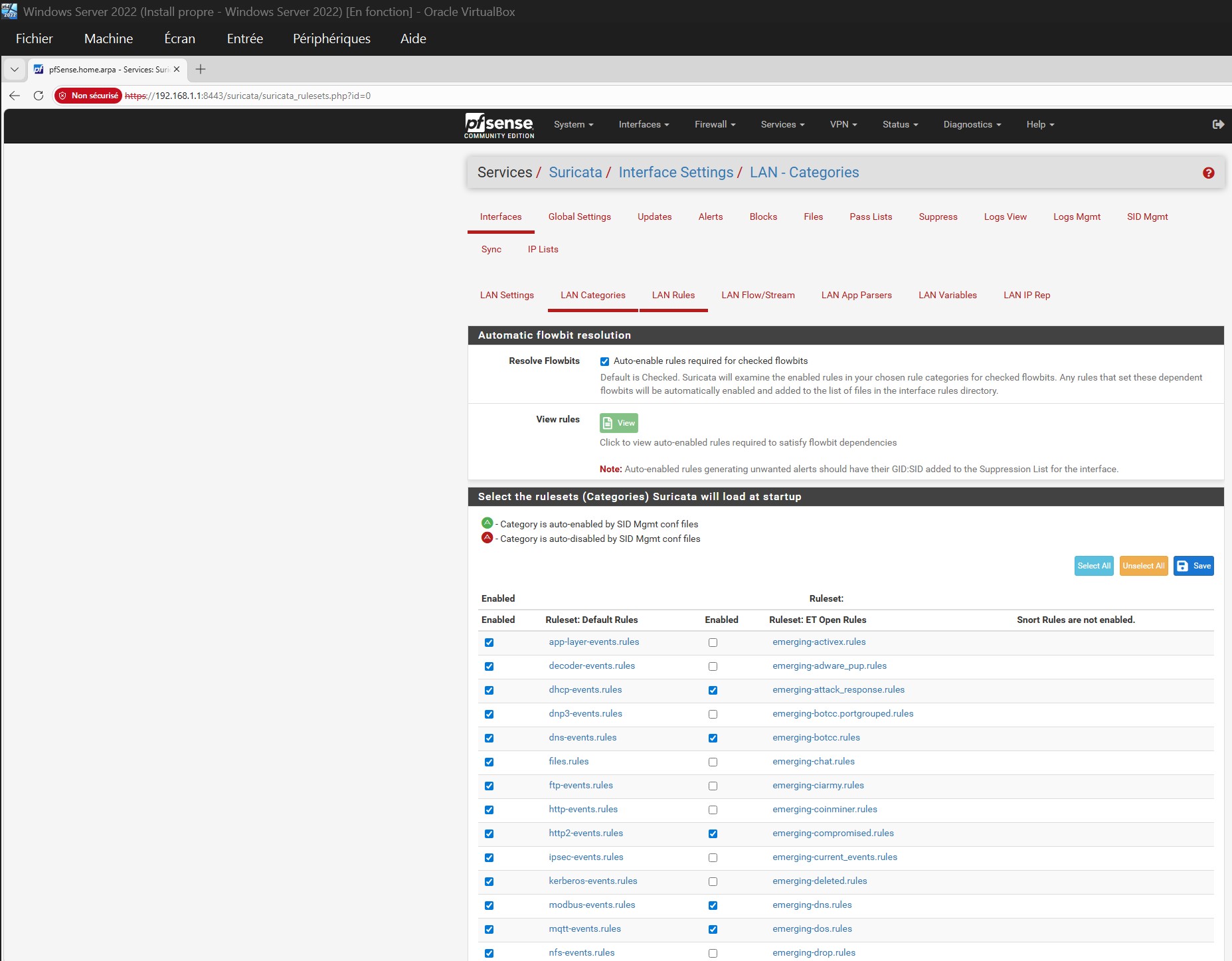The image size is (1232, 961).
Task: Click the pfSense logo
Action: click(499, 126)
